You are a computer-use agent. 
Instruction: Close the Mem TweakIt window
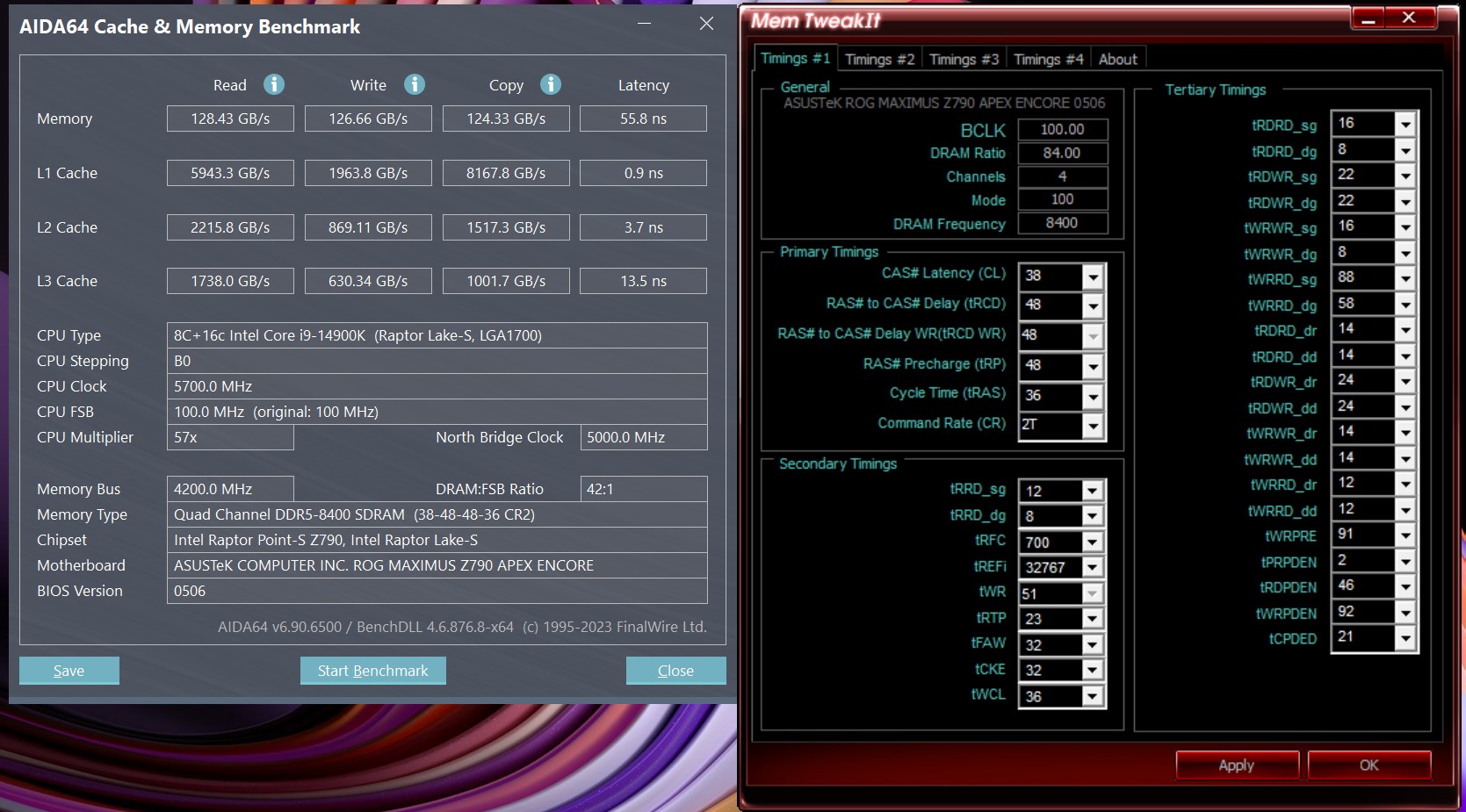tap(1409, 18)
